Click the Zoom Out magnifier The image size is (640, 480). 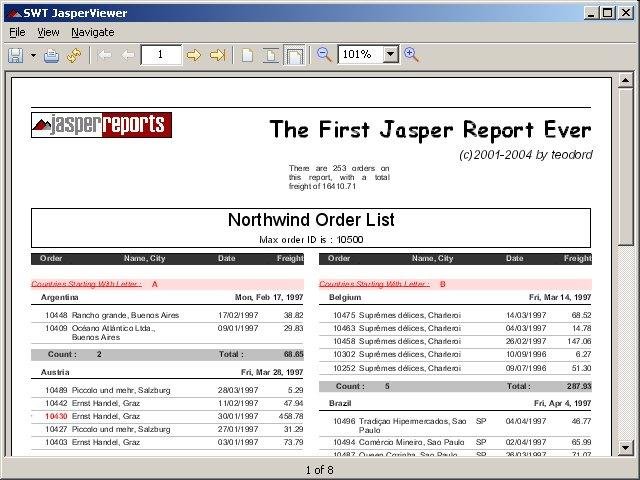[x=324, y=55]
